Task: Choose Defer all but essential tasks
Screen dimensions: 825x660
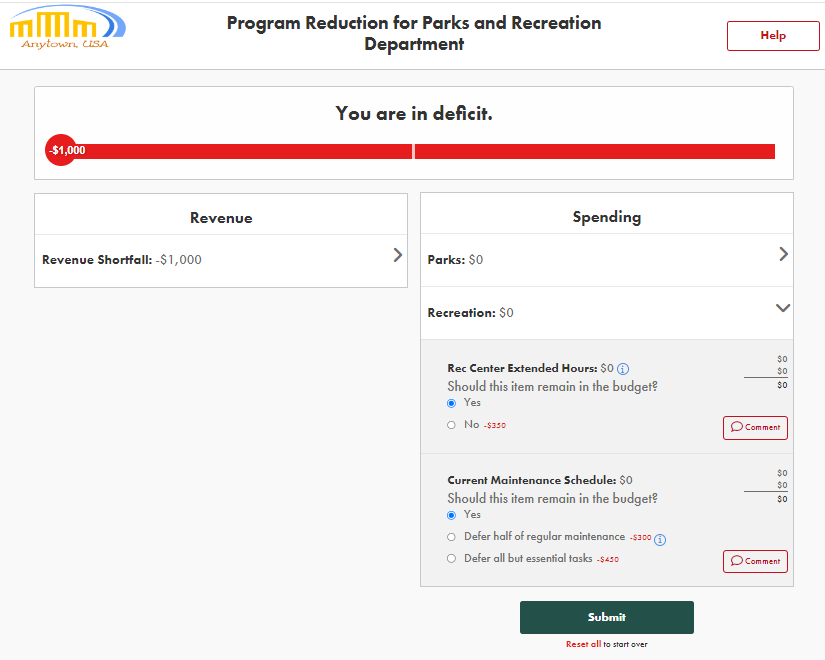Action: click(x=452, y=559)
